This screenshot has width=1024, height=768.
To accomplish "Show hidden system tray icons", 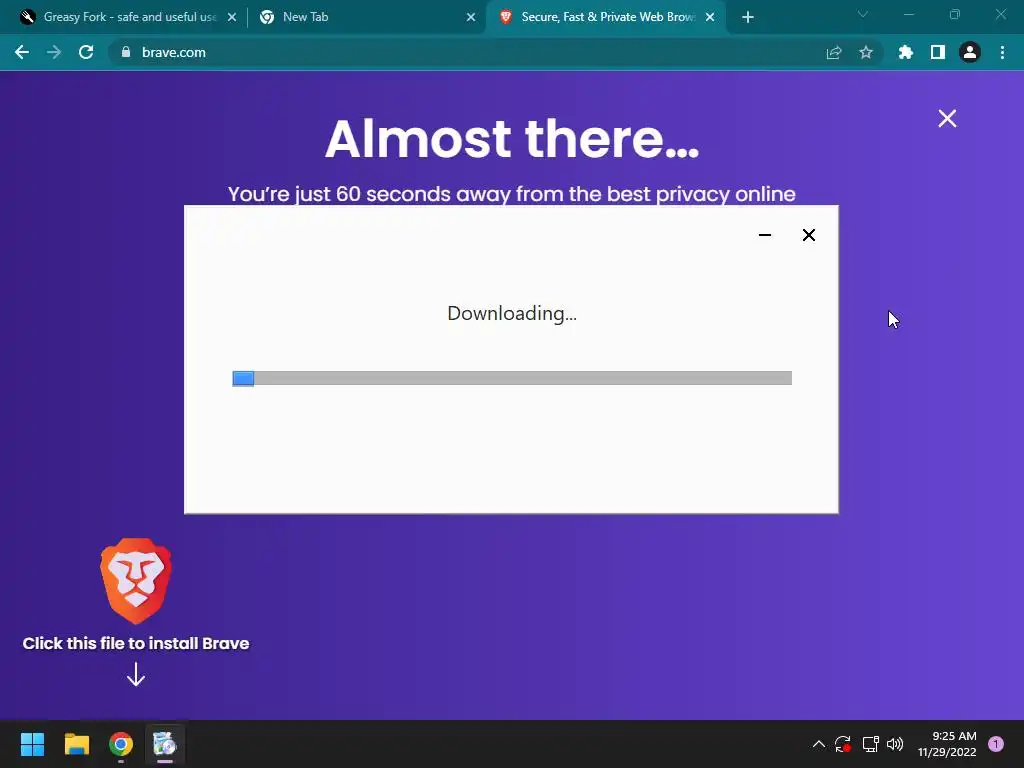I will pos(818,744).
